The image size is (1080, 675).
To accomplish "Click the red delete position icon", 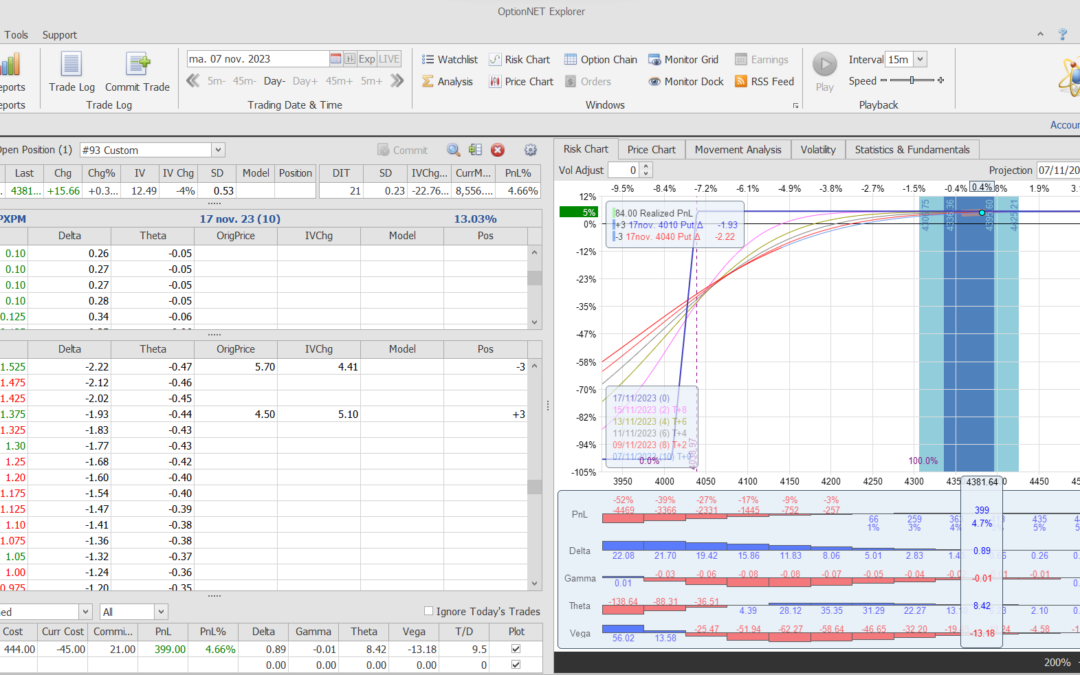I will click(x=497, y=150).
